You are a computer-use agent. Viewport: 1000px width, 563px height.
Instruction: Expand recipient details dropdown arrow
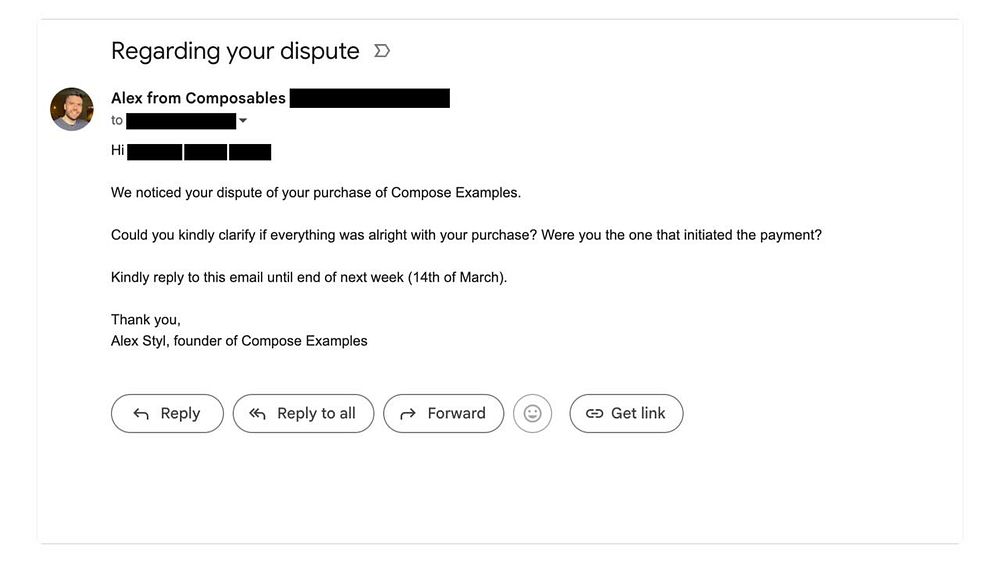(243, 121)
